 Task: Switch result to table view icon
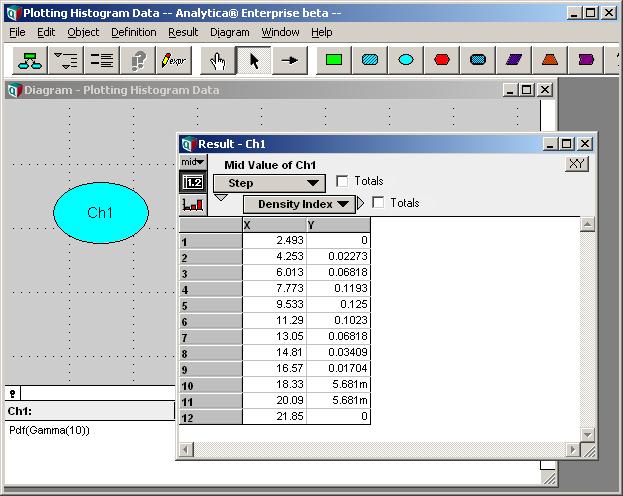click(193, 182)
